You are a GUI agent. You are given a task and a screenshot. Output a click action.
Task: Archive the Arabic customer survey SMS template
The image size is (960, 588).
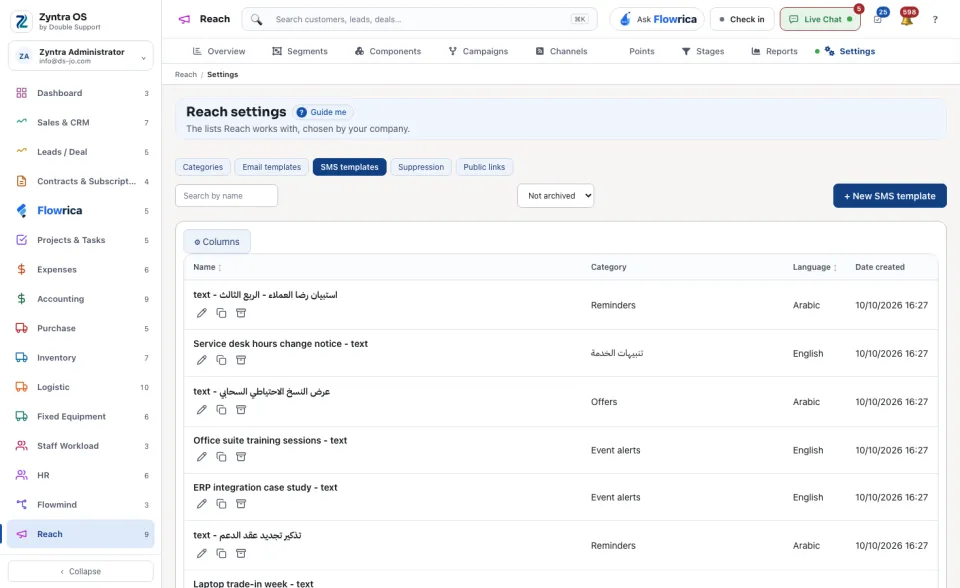[241, 313]
